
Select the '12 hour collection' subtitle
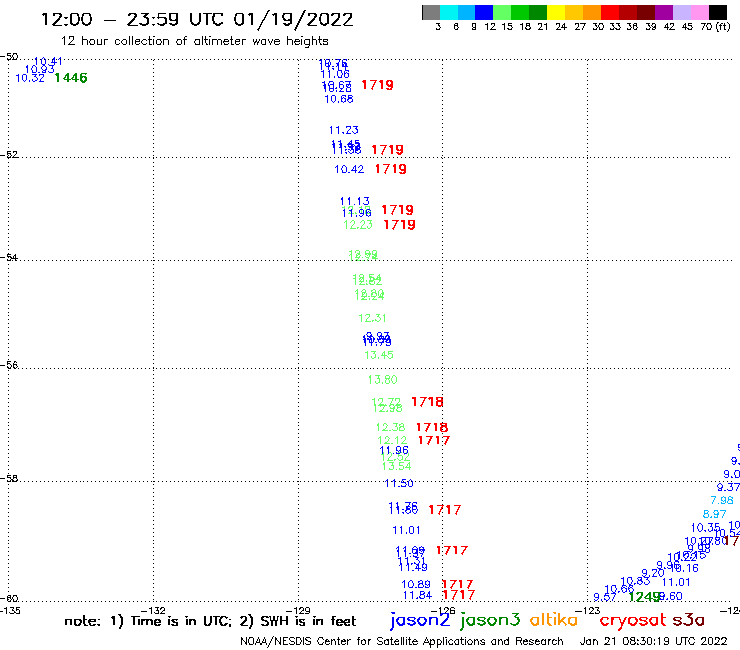[x=195, y=41]
